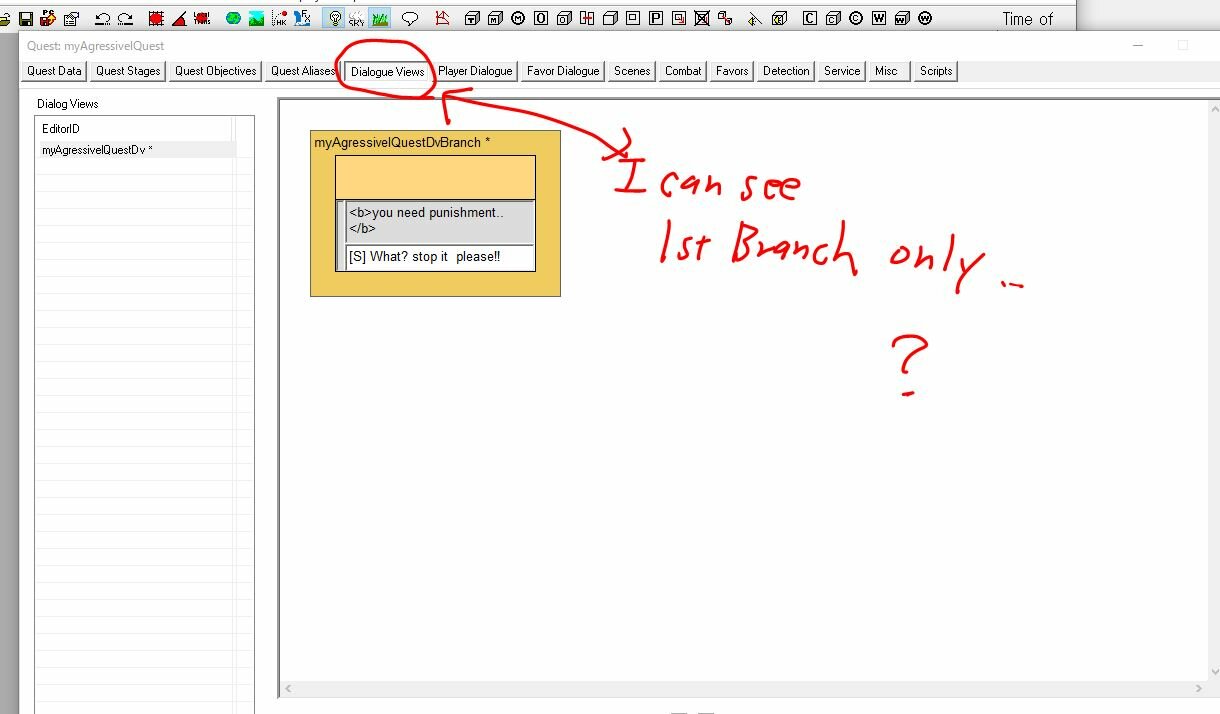Click the FX toolbar icon
This screenshot has height=714, width=1220.
[302, 18]
